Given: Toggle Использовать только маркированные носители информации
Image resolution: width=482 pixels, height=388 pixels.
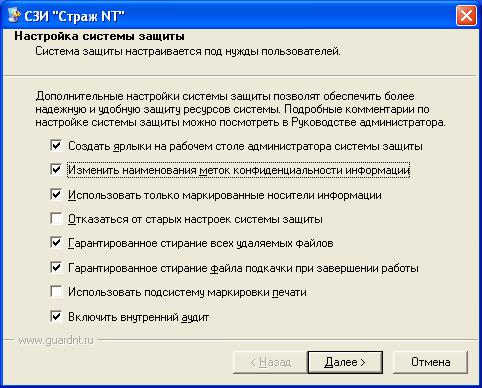Looking at the screenshot, I should click(56, 194).
